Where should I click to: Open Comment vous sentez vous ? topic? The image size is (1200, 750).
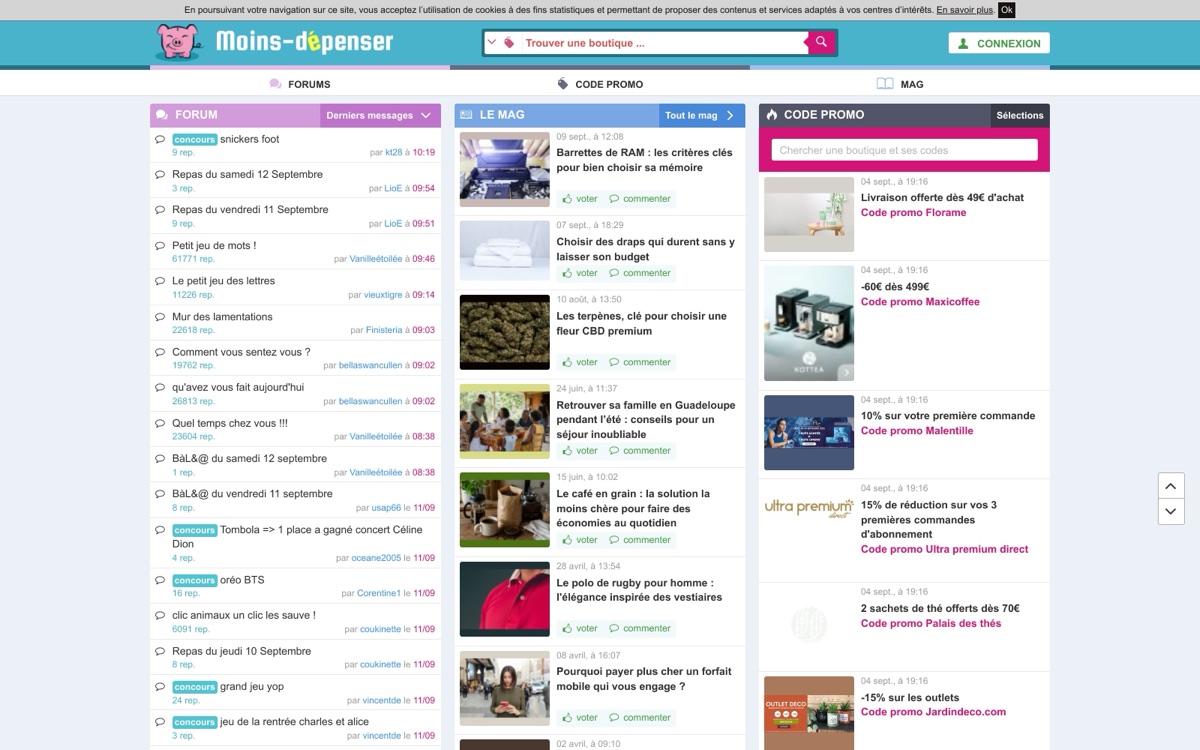(x=241, y=352)
